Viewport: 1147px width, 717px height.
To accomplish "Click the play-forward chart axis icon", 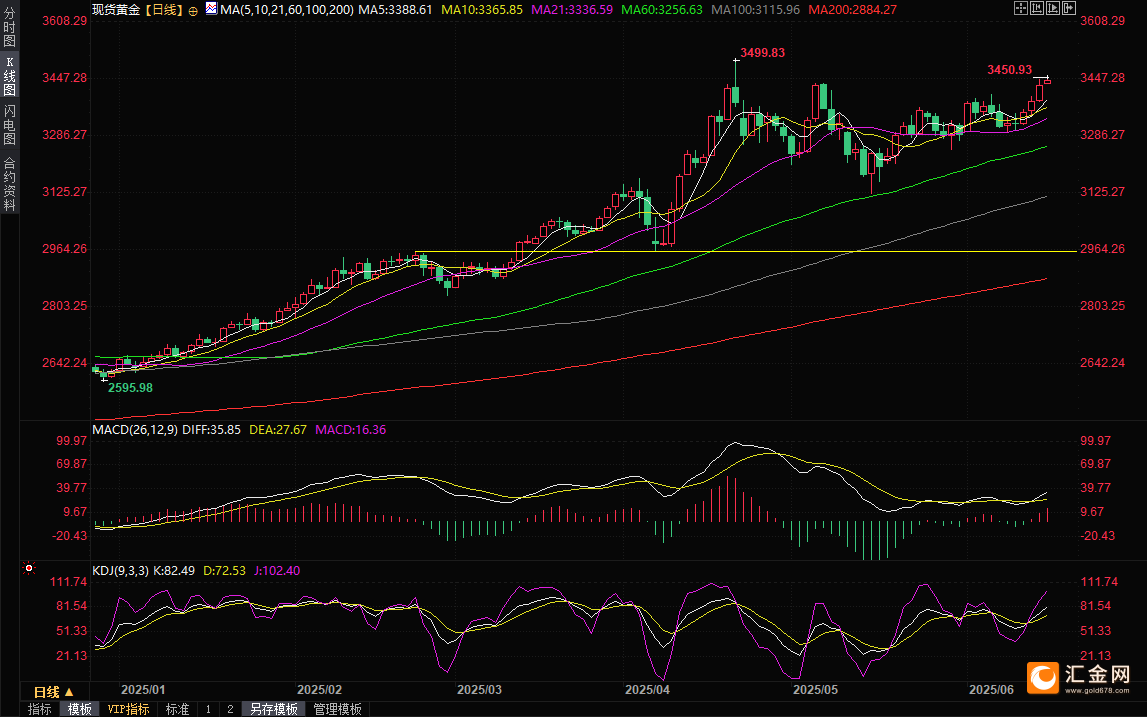I will tap(1053, 8).
